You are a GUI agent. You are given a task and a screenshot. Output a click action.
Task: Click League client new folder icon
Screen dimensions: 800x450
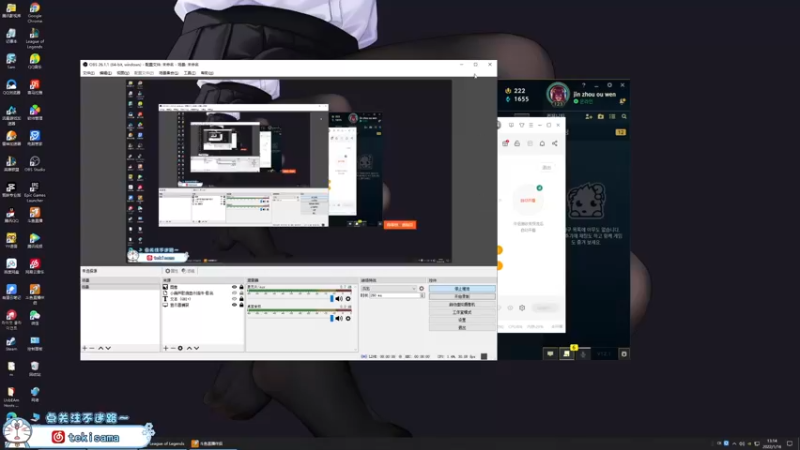pos(601,117)
